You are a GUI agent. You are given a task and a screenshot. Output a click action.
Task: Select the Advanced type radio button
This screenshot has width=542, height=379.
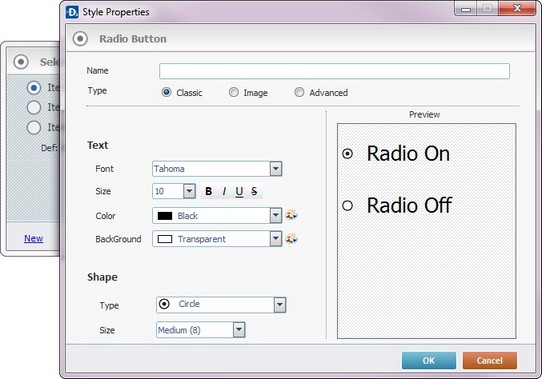[x=299, y=92]
